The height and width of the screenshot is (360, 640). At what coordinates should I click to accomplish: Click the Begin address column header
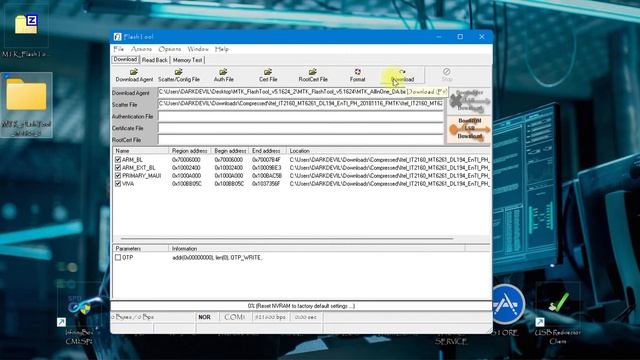(230, 151)
